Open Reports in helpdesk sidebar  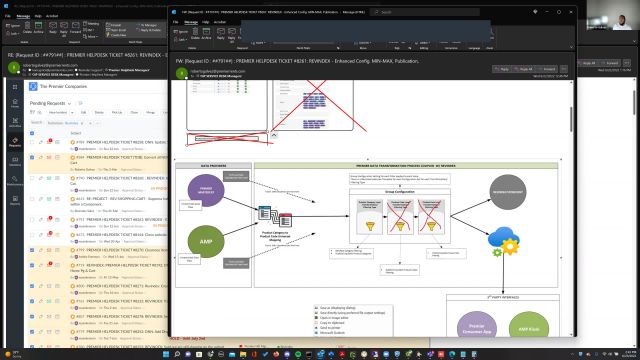(15, 200)
